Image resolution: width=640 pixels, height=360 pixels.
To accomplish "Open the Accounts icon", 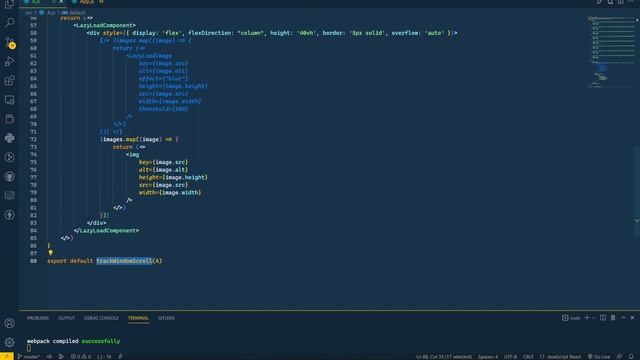I will (x=9, y=323).
